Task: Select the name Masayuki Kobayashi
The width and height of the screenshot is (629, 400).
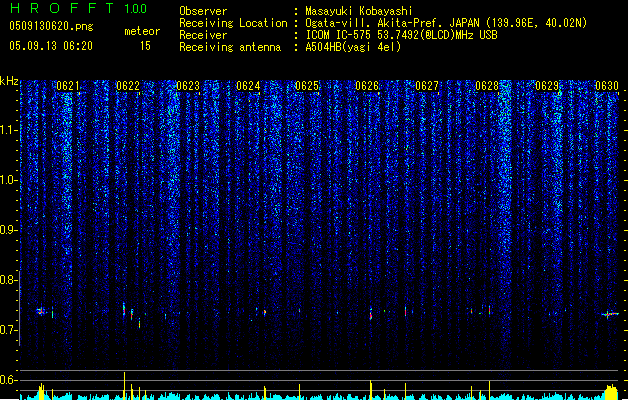Action: (x=359, y=11)
